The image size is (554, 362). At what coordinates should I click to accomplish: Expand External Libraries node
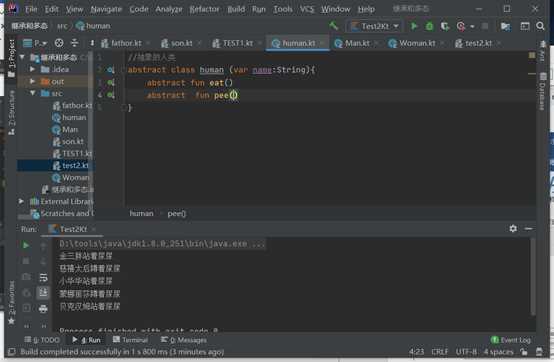(21, 201)
